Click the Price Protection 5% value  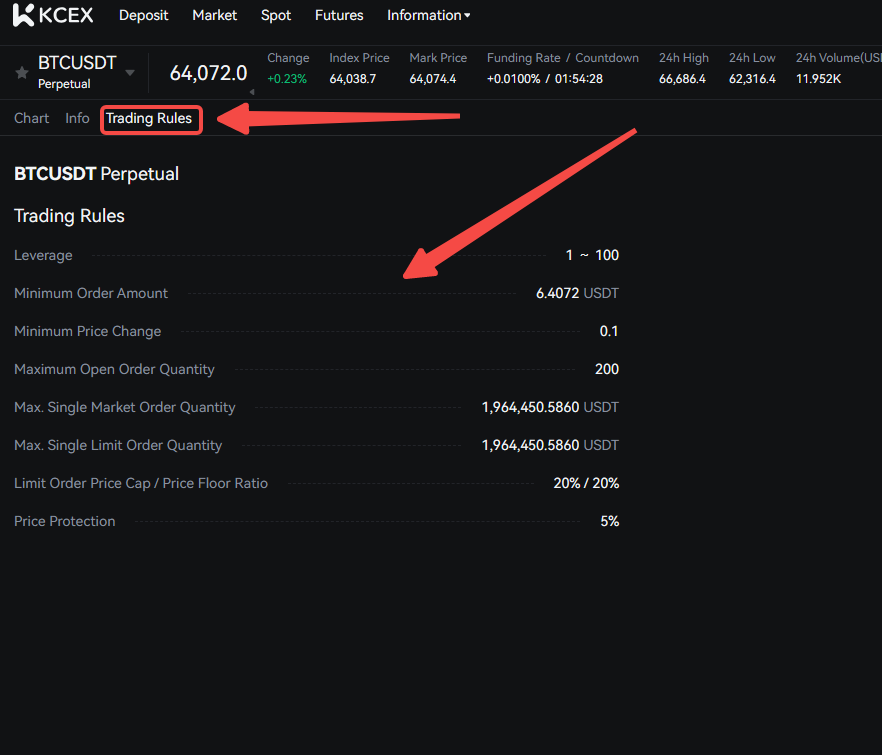pyautogui.click(x=609, y=521)
